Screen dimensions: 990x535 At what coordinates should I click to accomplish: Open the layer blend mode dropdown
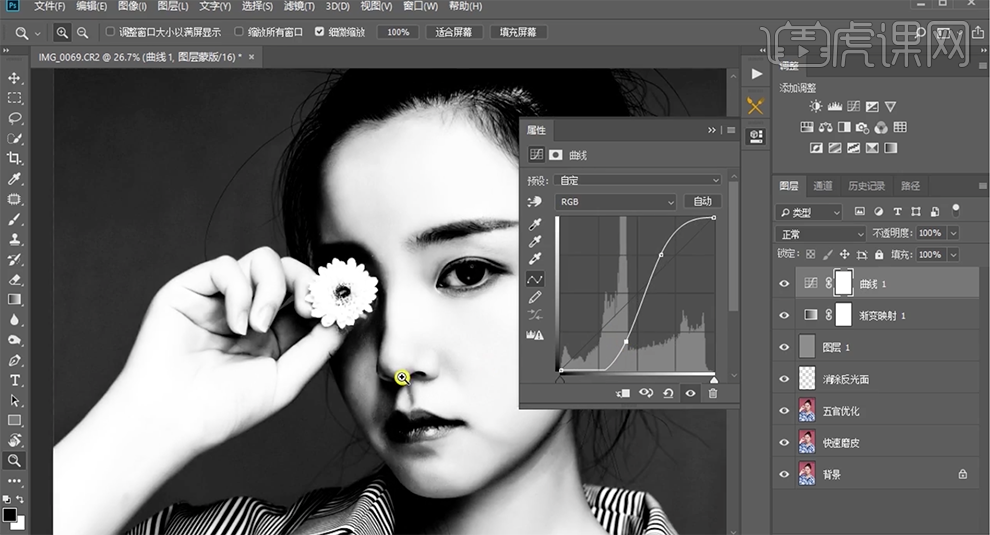tap(820, 234)
